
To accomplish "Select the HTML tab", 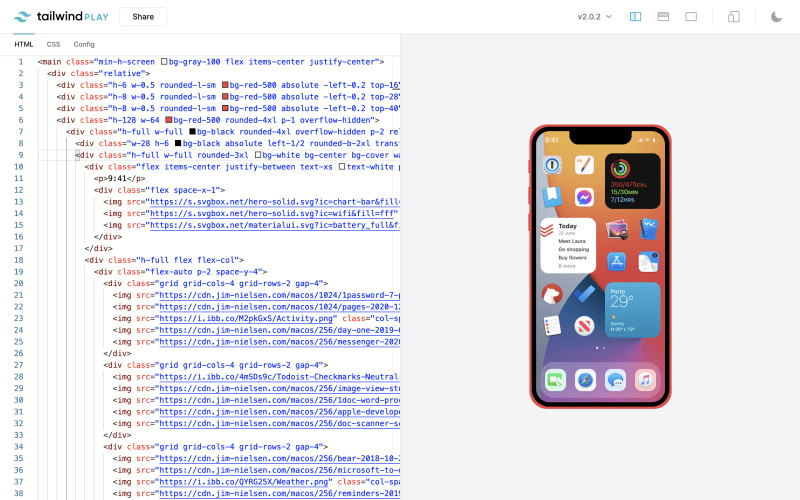I will [23, 44].
